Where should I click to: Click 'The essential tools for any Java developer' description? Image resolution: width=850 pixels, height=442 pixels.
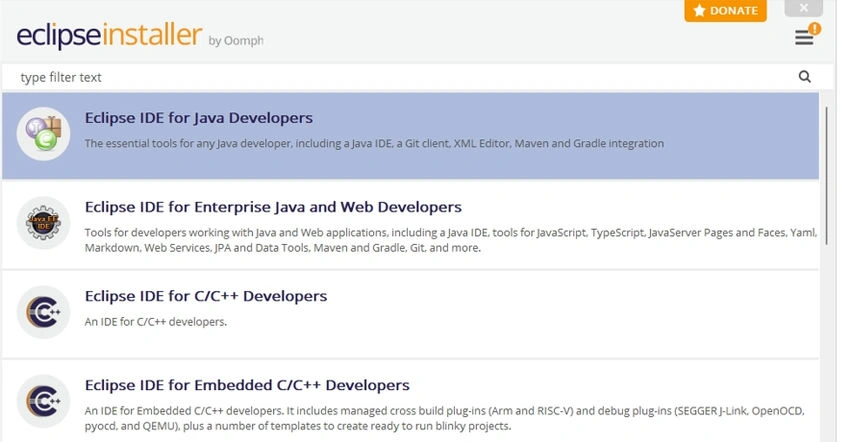coord(374,144)
